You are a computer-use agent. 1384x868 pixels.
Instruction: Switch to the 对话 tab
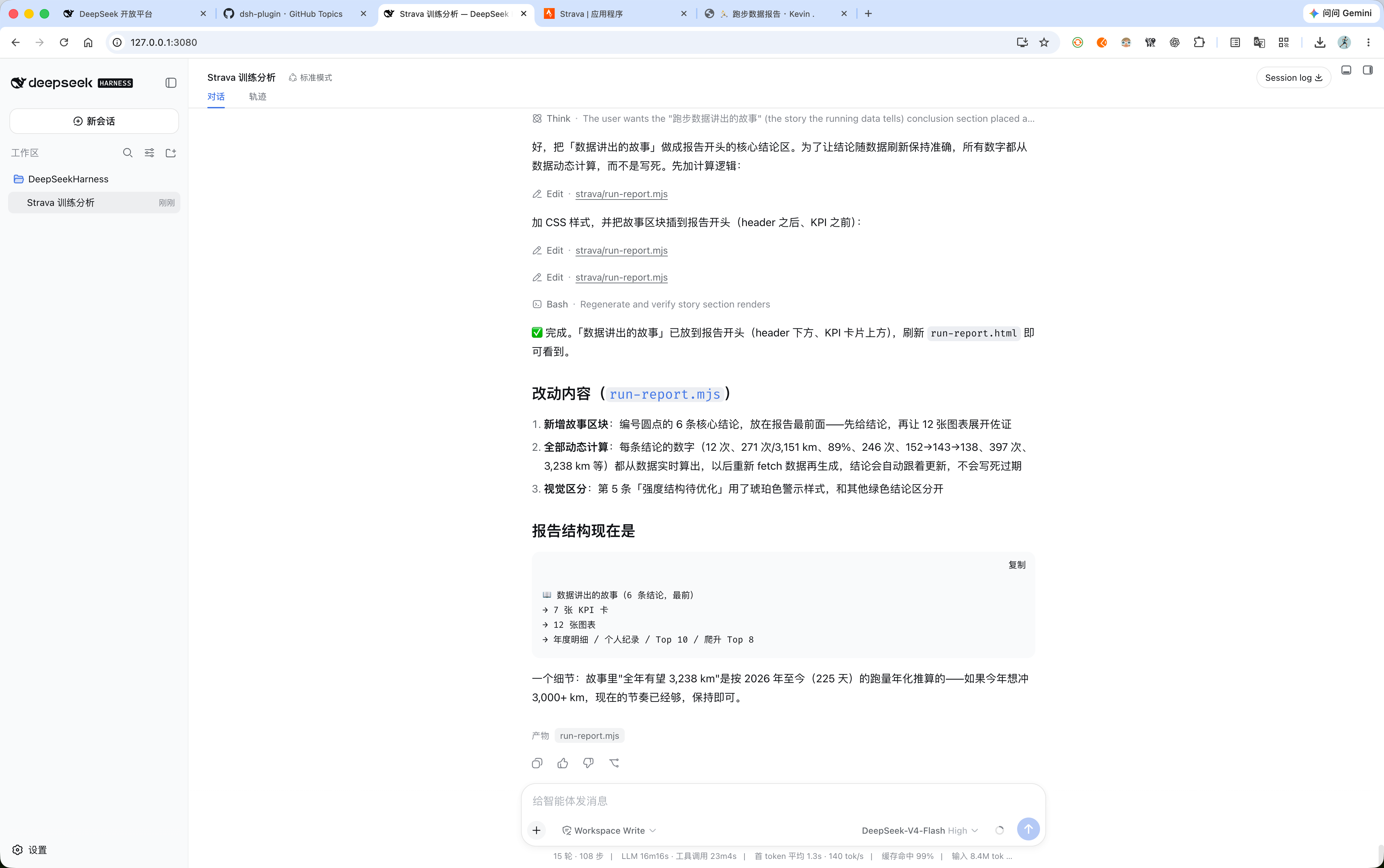coord(216,97)
